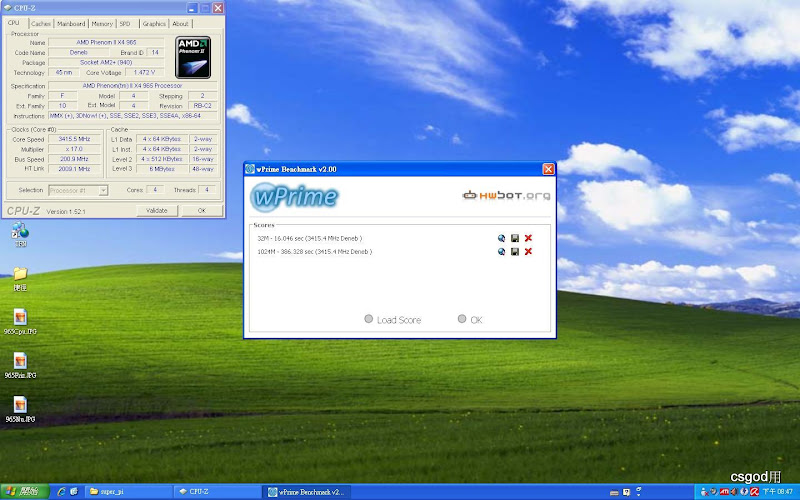Click the OK button in CPU-Z

point(202,210)
